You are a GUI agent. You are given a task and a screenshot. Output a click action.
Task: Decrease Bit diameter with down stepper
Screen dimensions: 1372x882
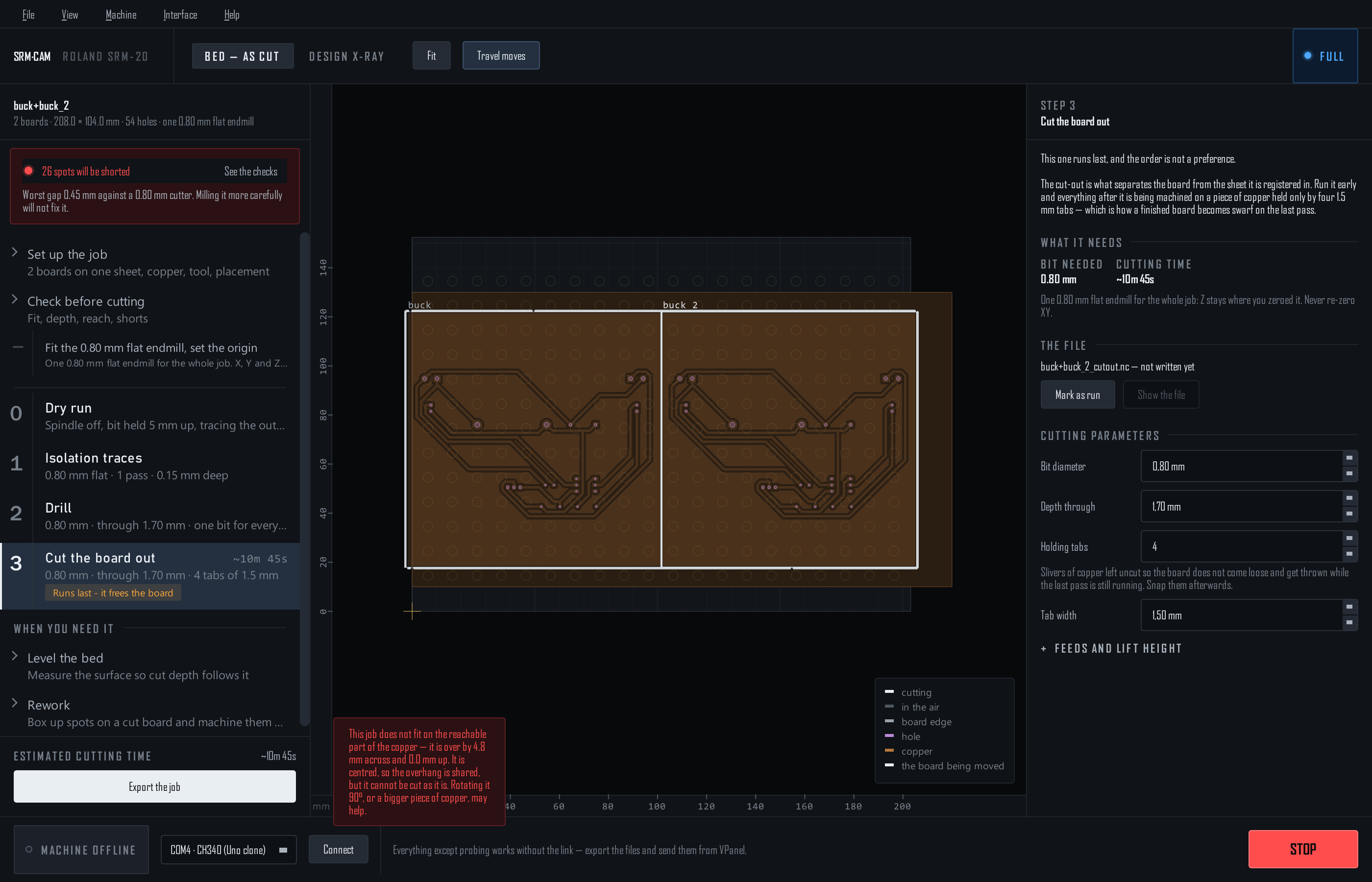coord(1349,474)
